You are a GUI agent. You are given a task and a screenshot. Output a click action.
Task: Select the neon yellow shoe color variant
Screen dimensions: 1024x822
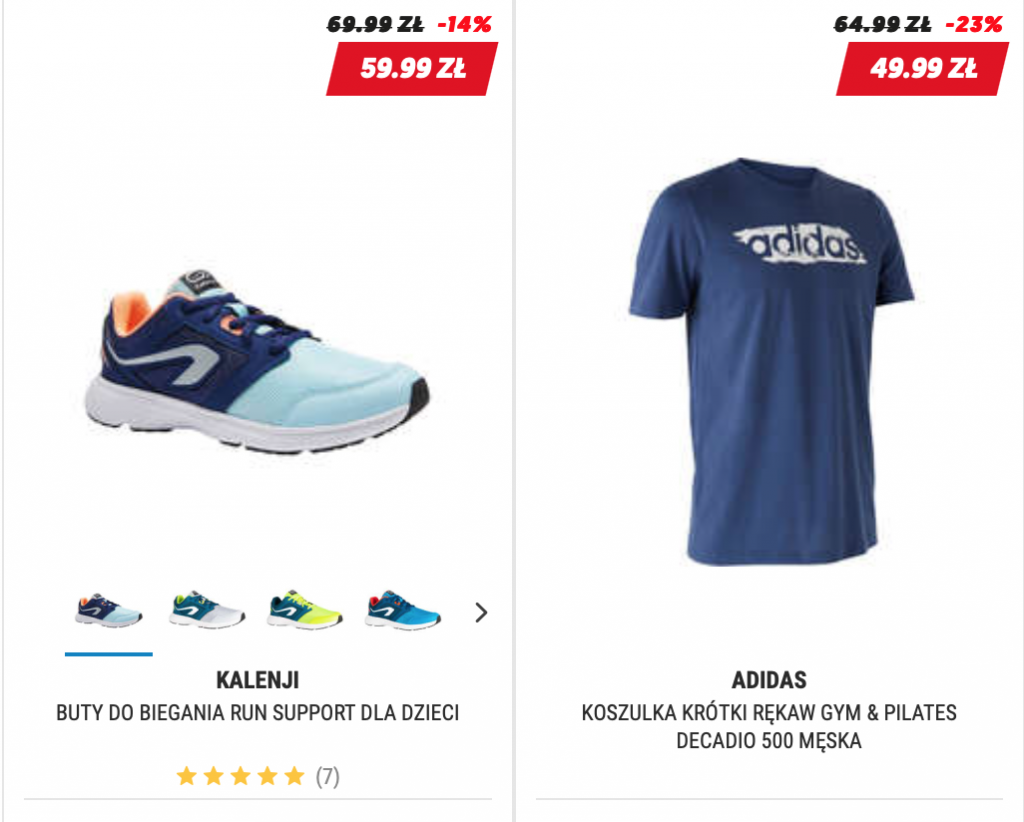click(x=304, y=611)
